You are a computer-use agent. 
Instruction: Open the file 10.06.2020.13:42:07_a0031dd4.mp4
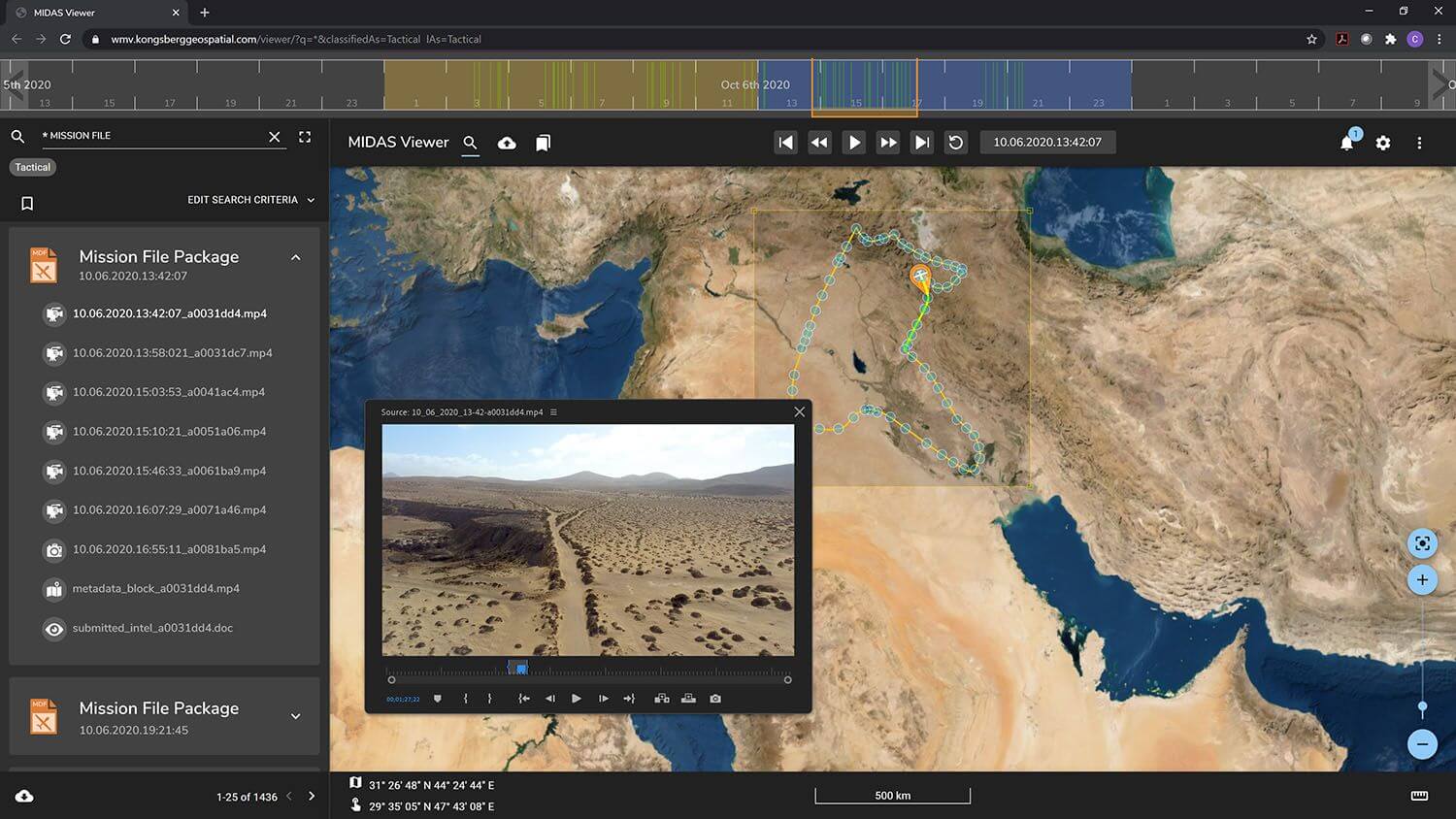tap(168, 313)
